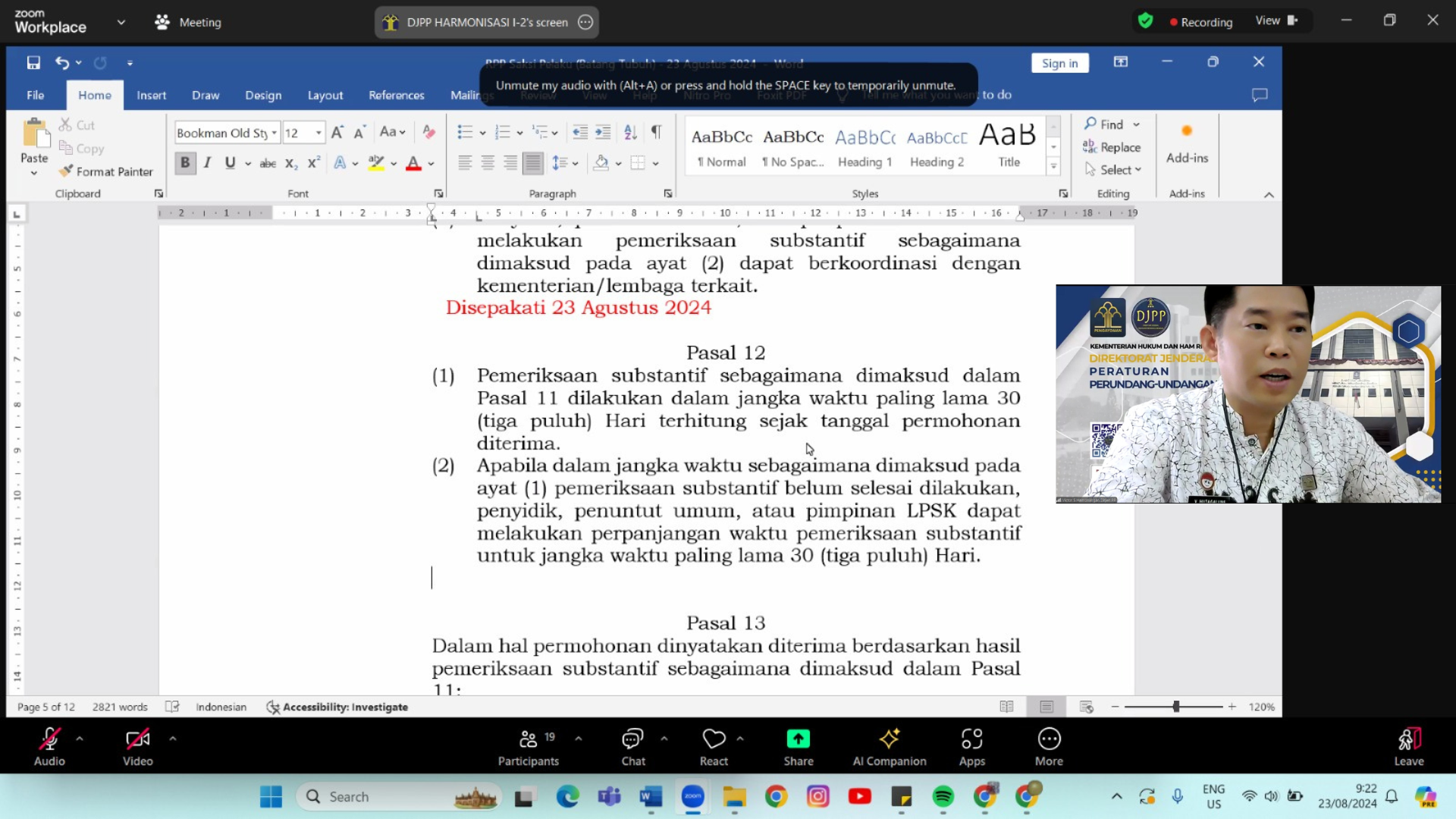The image size is (1456, 819).
Task: Click Replace in Editing group
Action: [1112, 147]
